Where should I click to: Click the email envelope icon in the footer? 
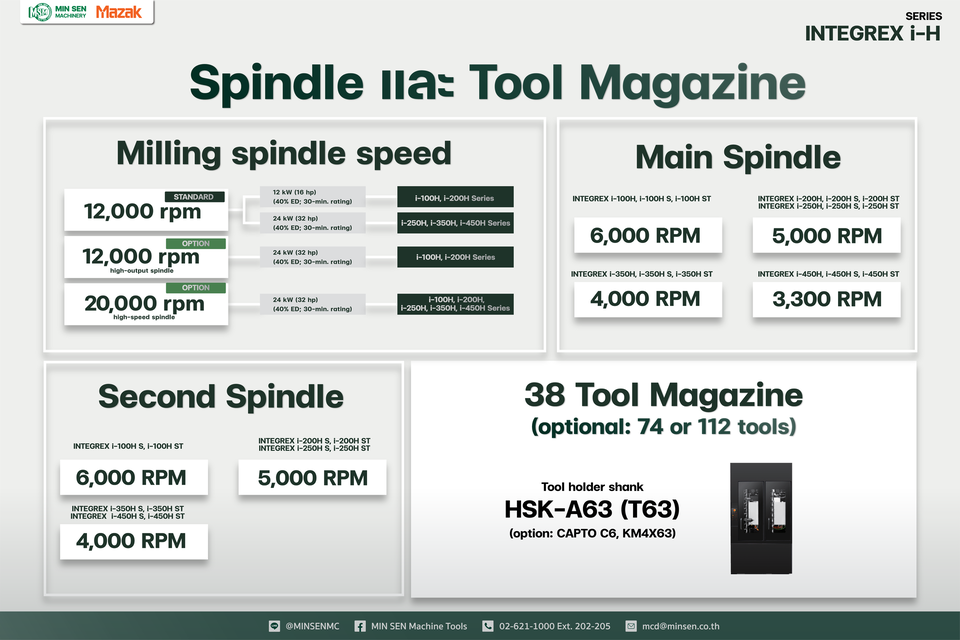click(632, 626)
